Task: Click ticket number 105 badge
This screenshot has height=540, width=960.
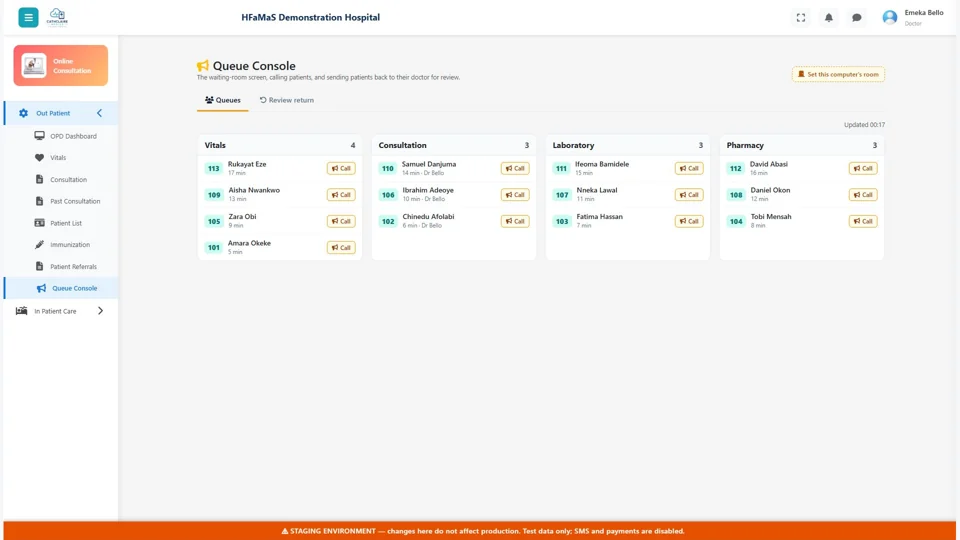Action: point(214,222)
